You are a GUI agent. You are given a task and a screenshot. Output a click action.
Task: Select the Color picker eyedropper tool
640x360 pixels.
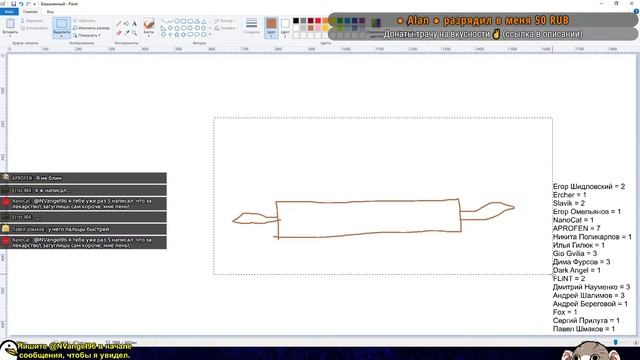(127, 33)
